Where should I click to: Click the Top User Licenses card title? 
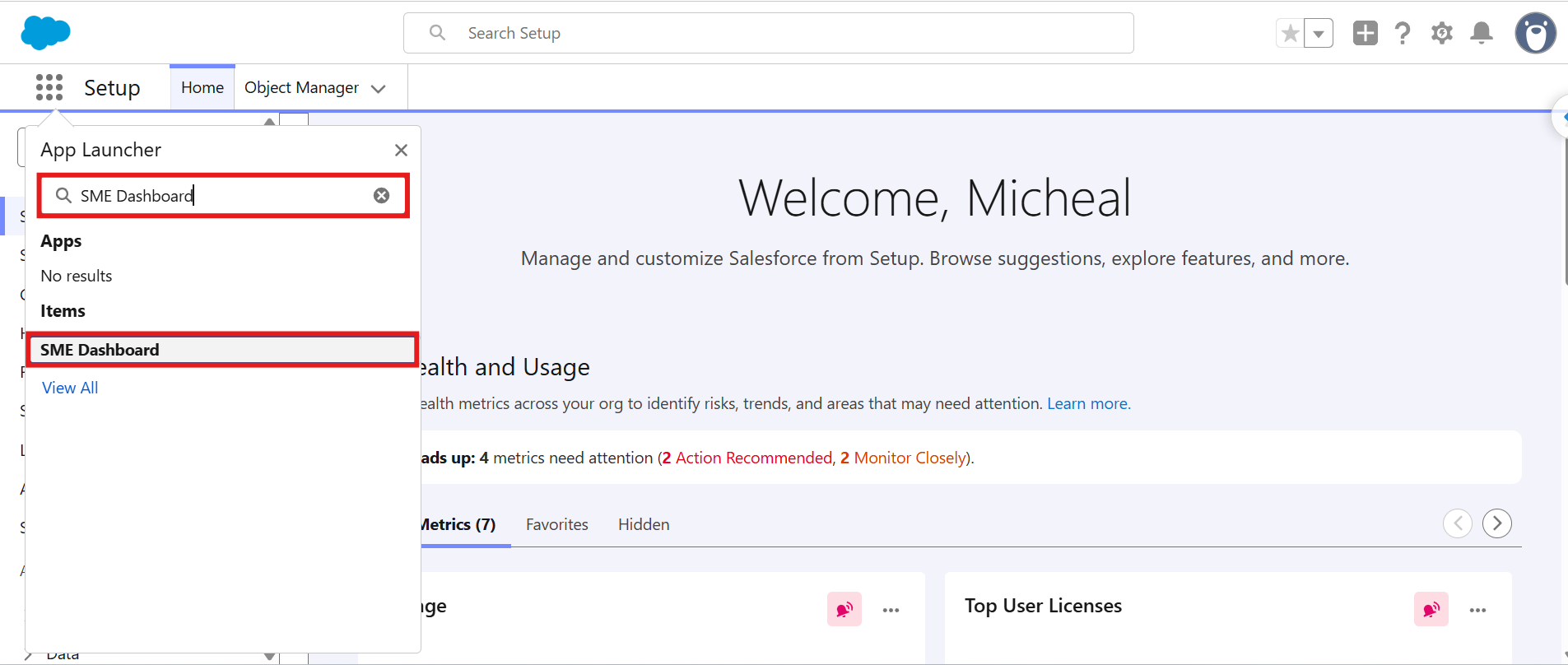[x=1044, y=606]
